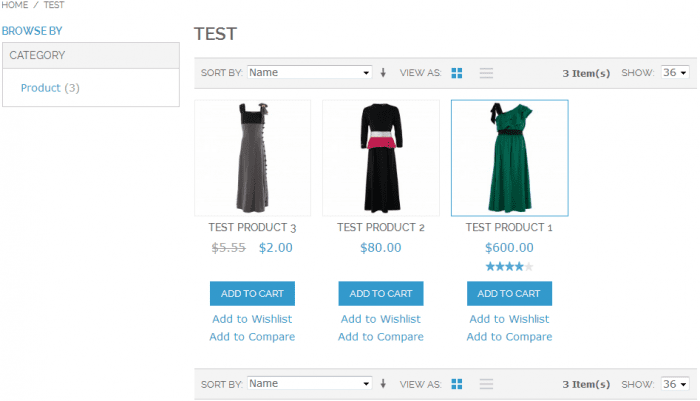This screenshot has width=700, height=401.
Task: Reverse sort order using bottom toolbar arrow
Action: [x=382, y=384]
